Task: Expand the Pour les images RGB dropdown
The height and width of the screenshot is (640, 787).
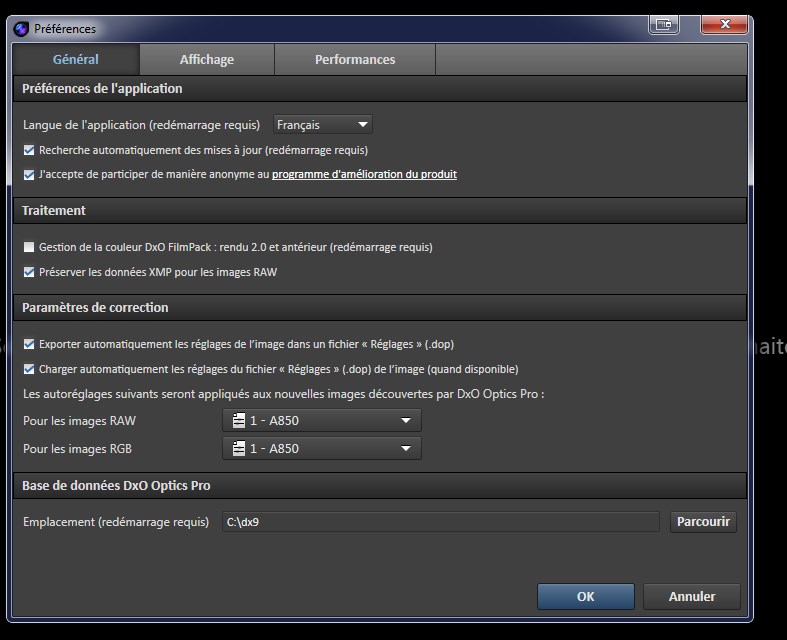Action: click(x=322, y=448)
